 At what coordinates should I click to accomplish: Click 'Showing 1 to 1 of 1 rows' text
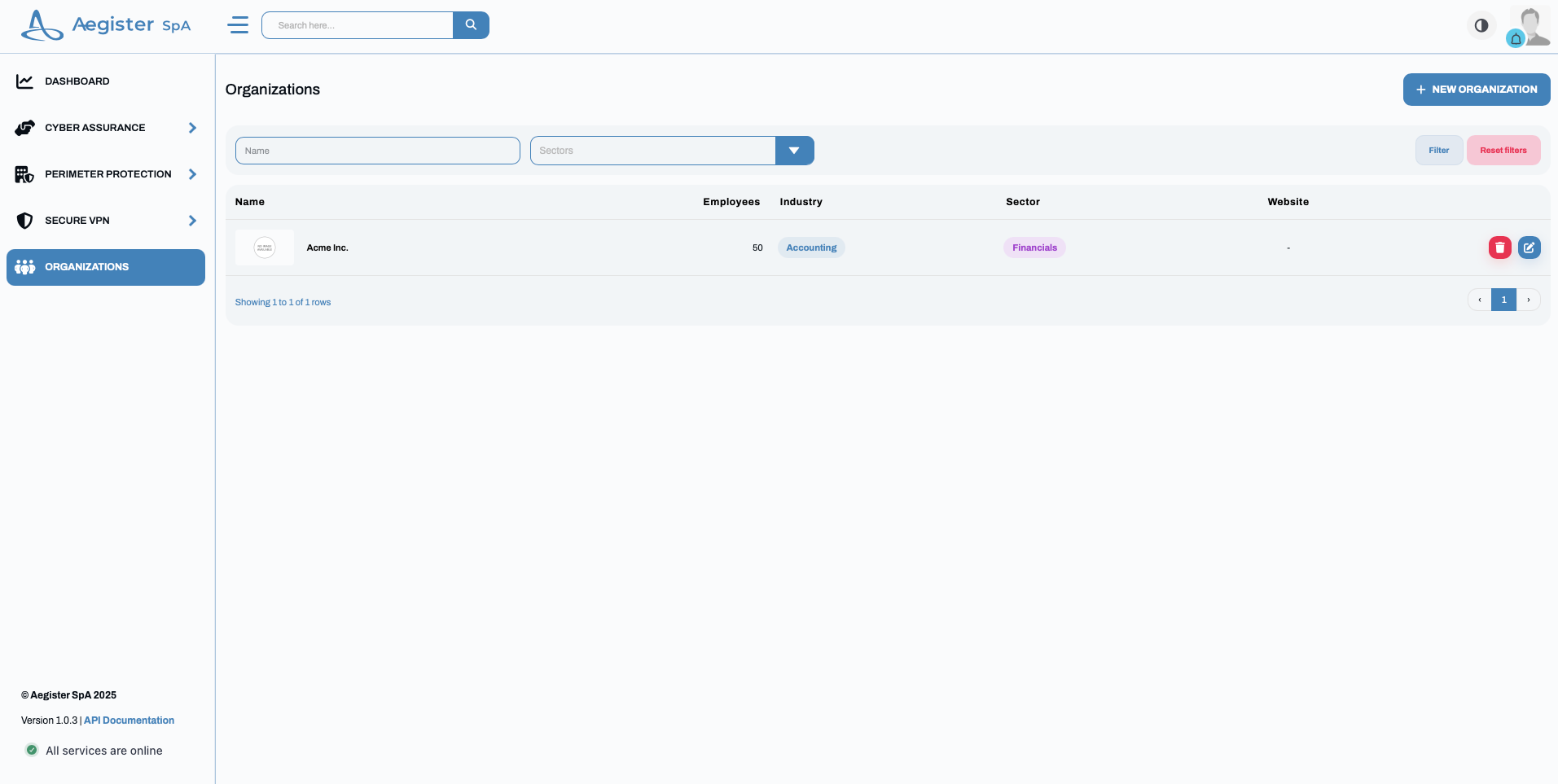tap(283, 302)
